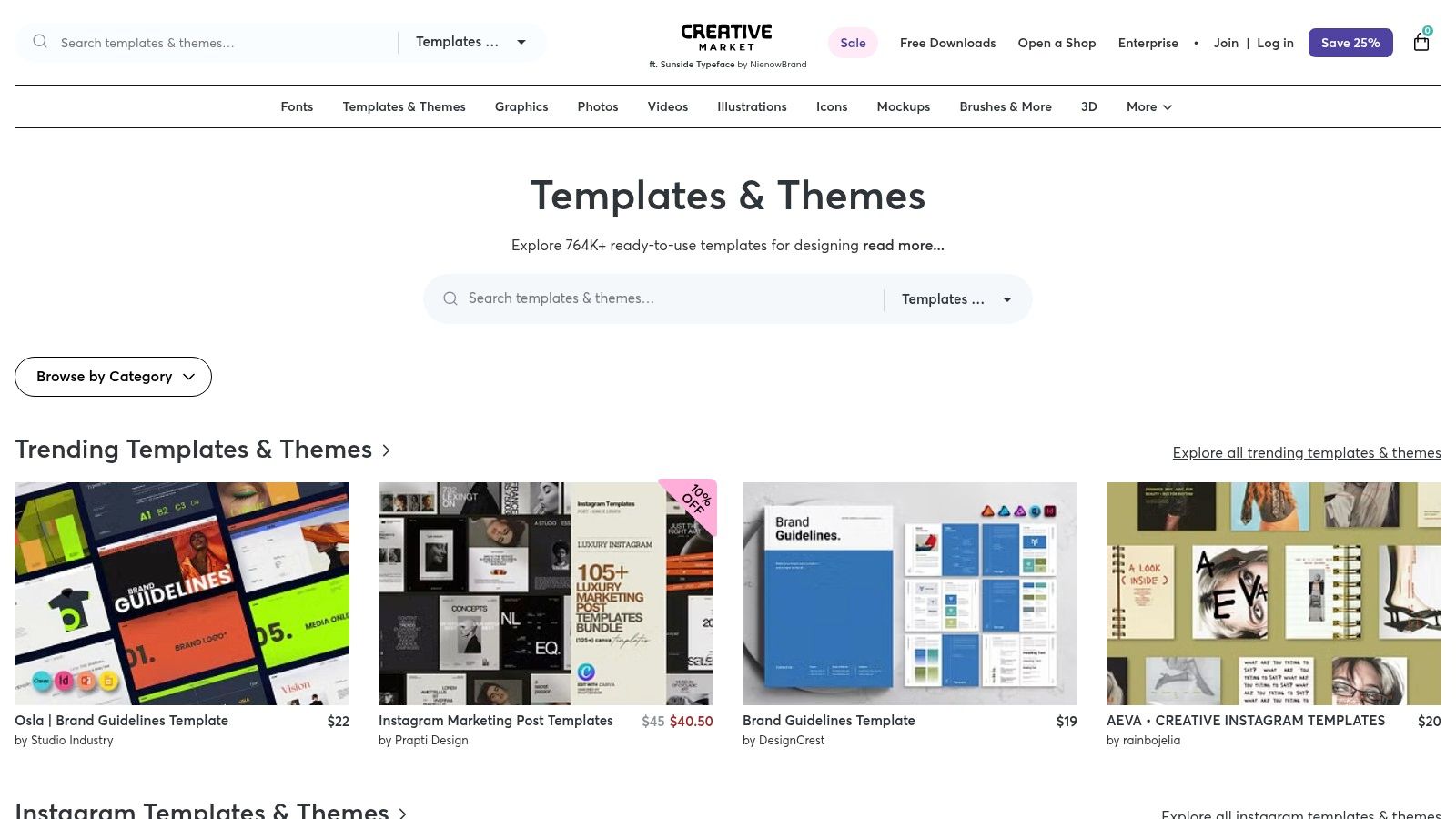
Task: Visit Studio Industry shop
Action: (x=72, y=740)
